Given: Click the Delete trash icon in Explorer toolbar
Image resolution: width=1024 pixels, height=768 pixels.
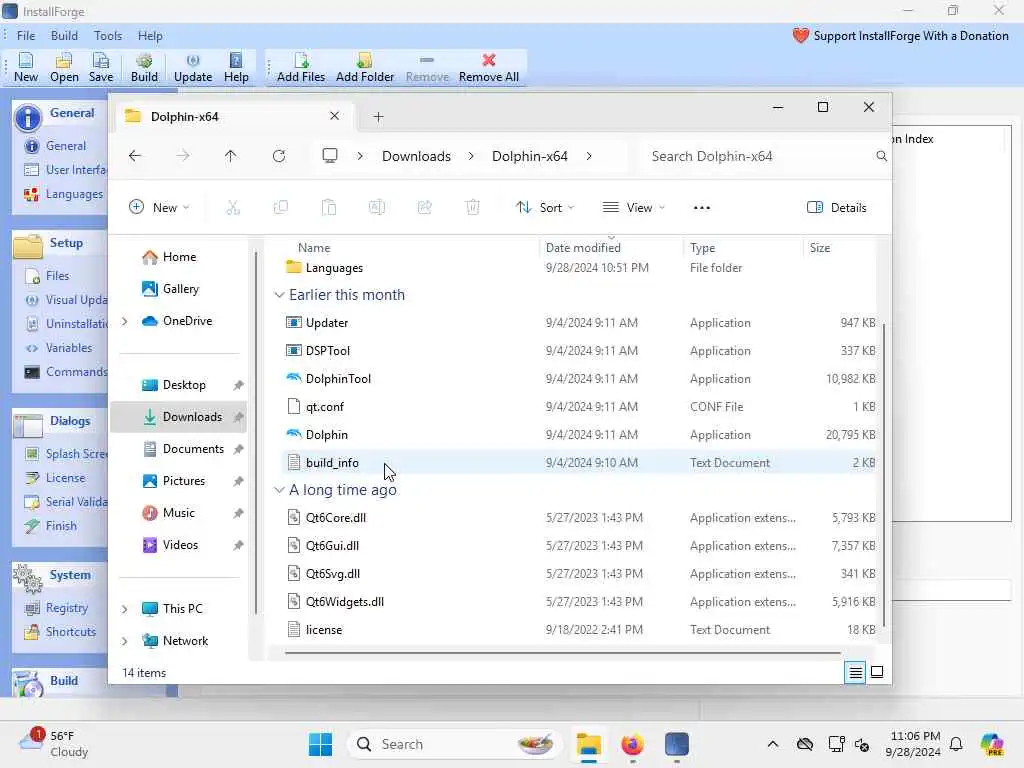Looking at the screenshot, I should (x=472, y=208).
